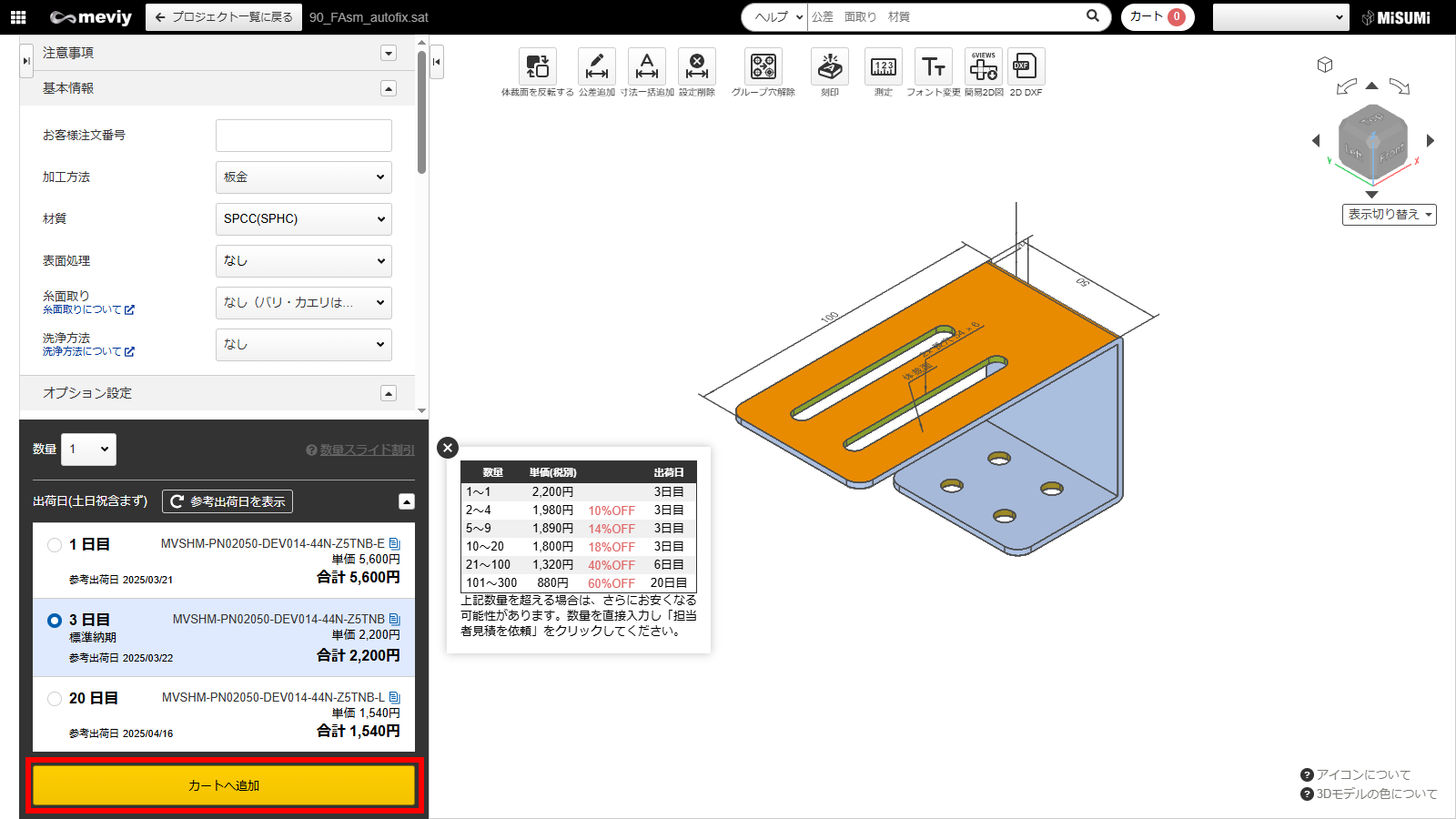The height and width of the screenshot is (819, 1456).
Task: Select the batch dimension add (寸法一括追加) tool
Action: [647, 67]
